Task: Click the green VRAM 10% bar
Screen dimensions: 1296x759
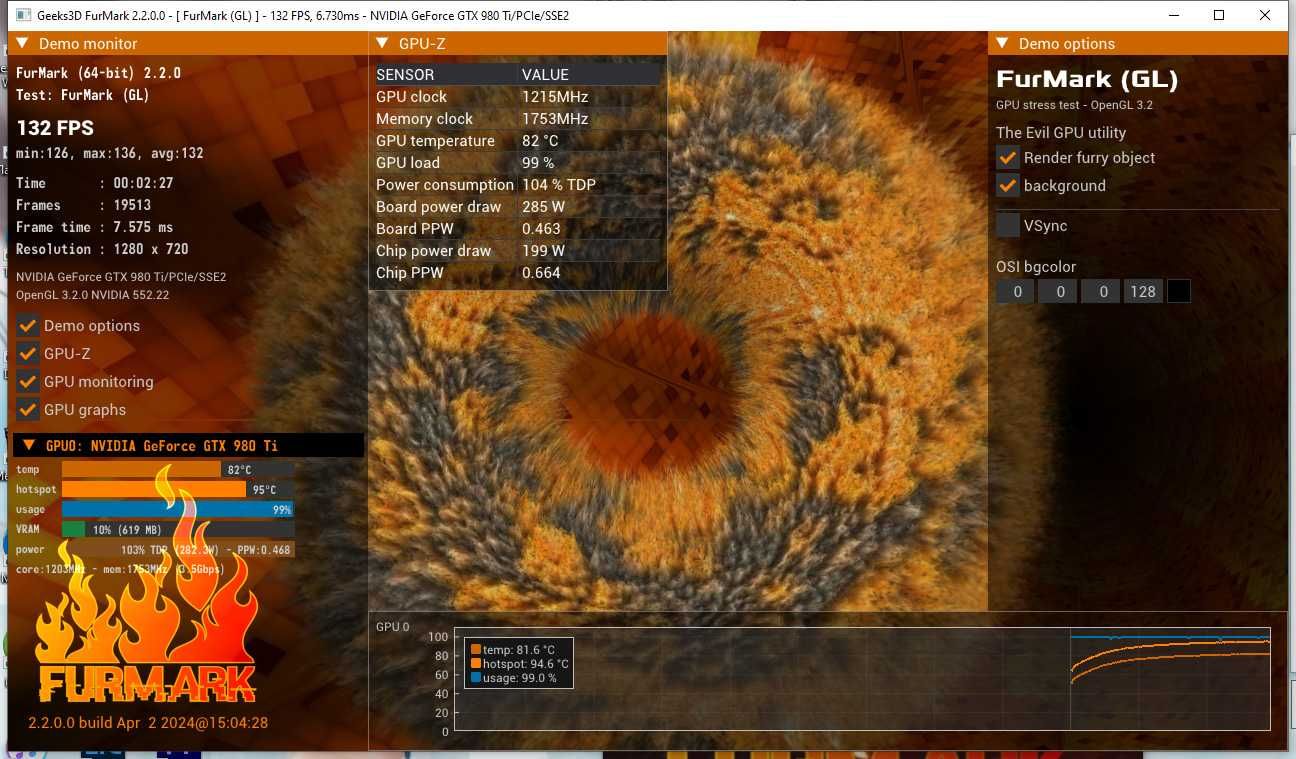Action: tap(74, 530)
